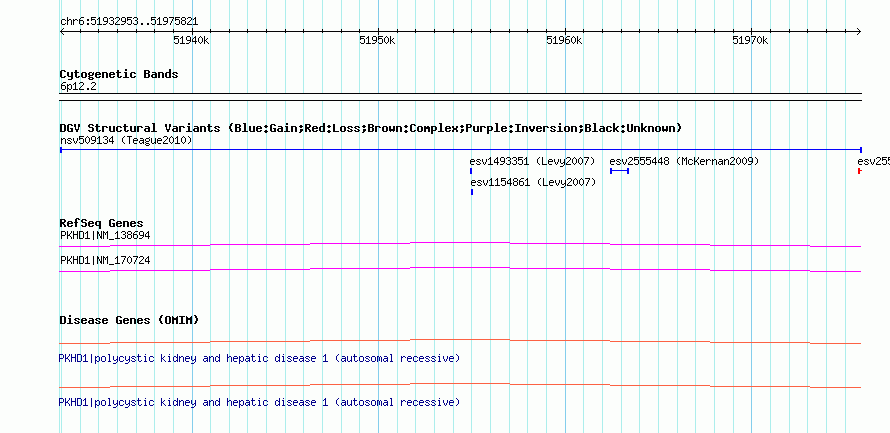Screen dimensions: 890x433
Task: Open the first PKHD1 polycystic kidney disease link
Action: coord(259,359)
